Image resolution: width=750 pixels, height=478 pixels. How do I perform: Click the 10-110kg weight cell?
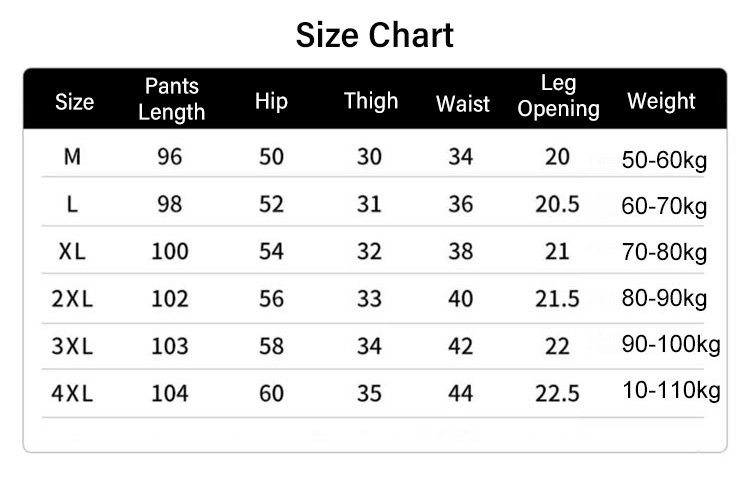pyautogui.click(x=670, y=390)
